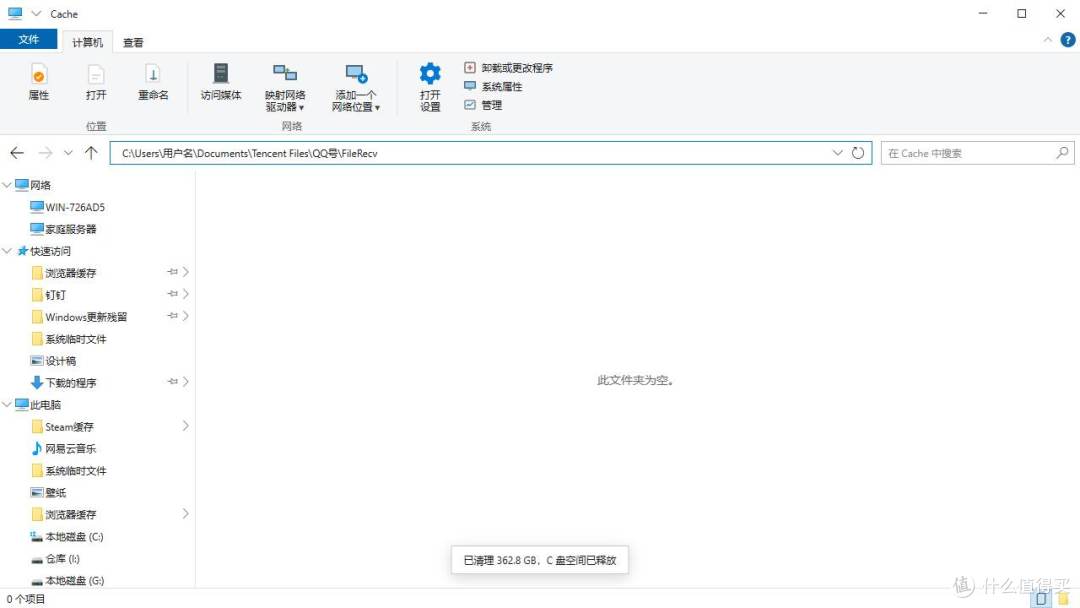
Task: Expand Windows更新残留 chevron
Action: (x=185, y=316)
